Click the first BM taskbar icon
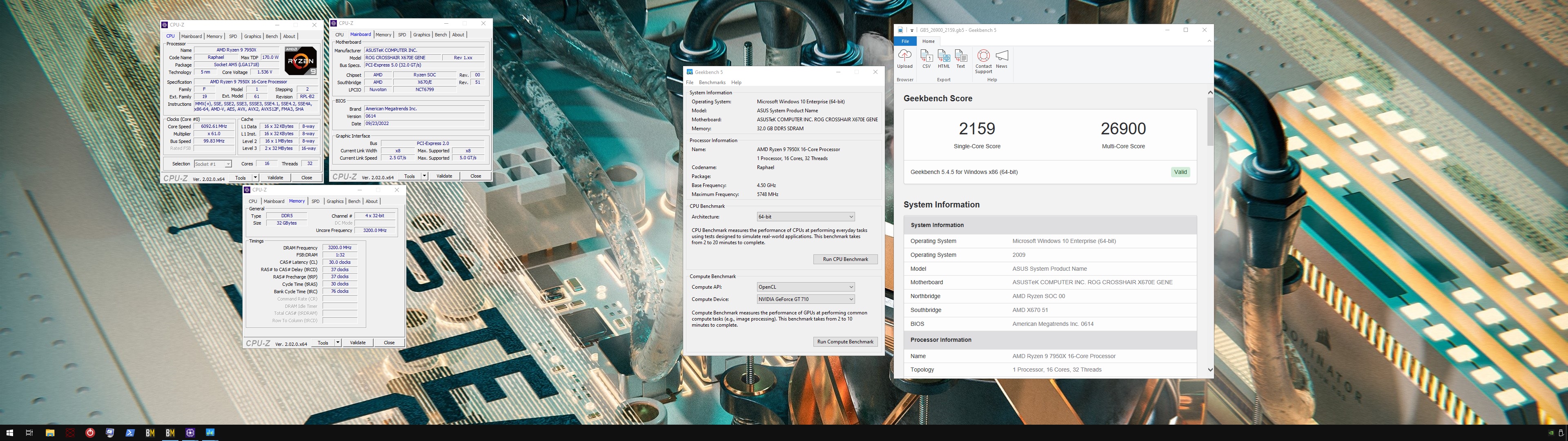Screen dimensions: 1568x441 tap(150, 433)
